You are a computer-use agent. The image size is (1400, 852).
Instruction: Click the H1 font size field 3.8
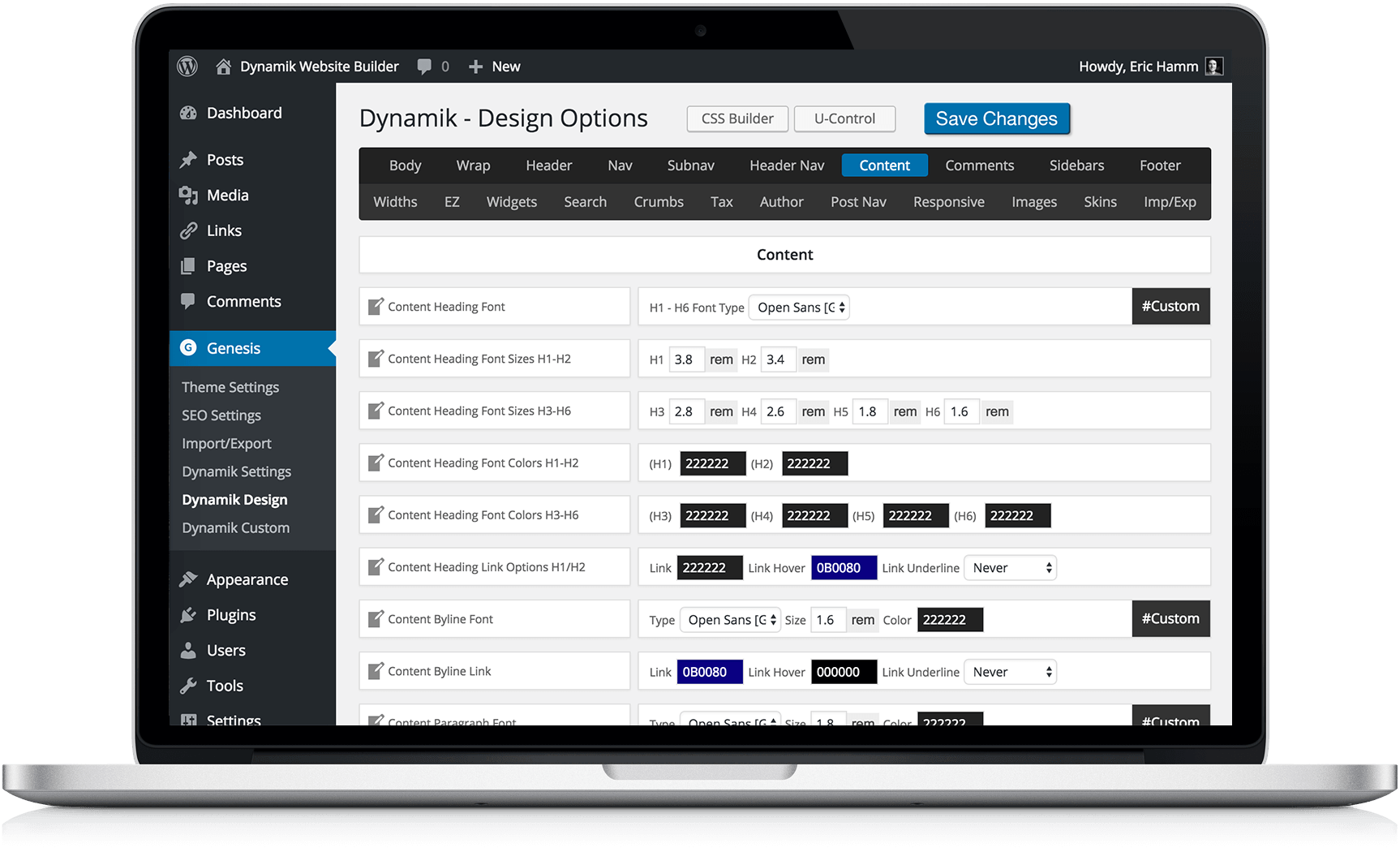click(686, 359)
